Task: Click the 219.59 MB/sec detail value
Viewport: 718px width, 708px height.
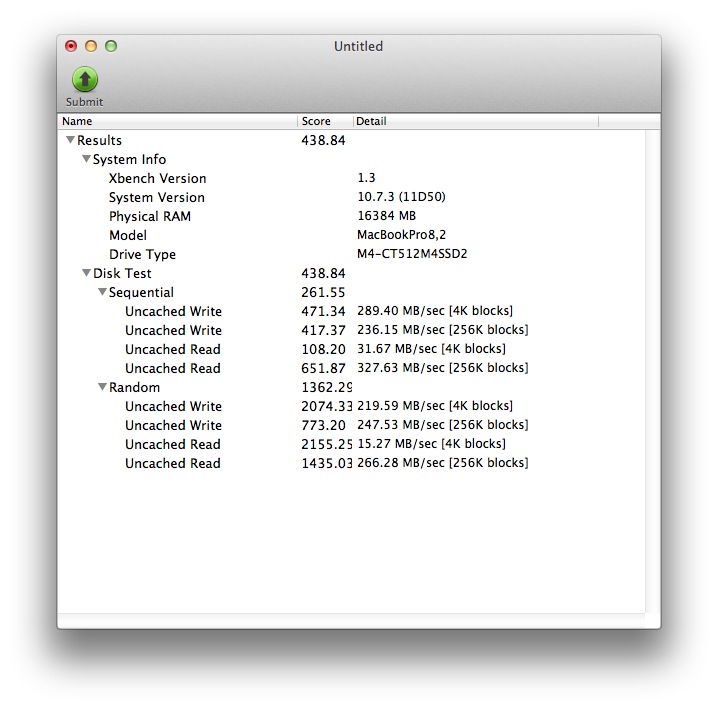Action: pyautogui.click(x=435, y=406)
